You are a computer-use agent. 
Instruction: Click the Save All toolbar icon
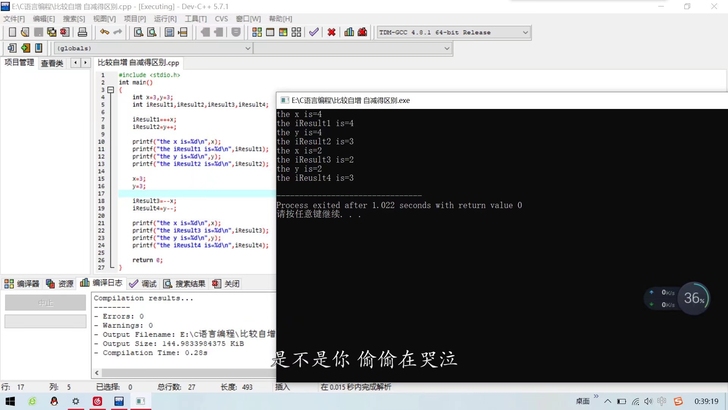pyautogui.click(x=52, y=32)
